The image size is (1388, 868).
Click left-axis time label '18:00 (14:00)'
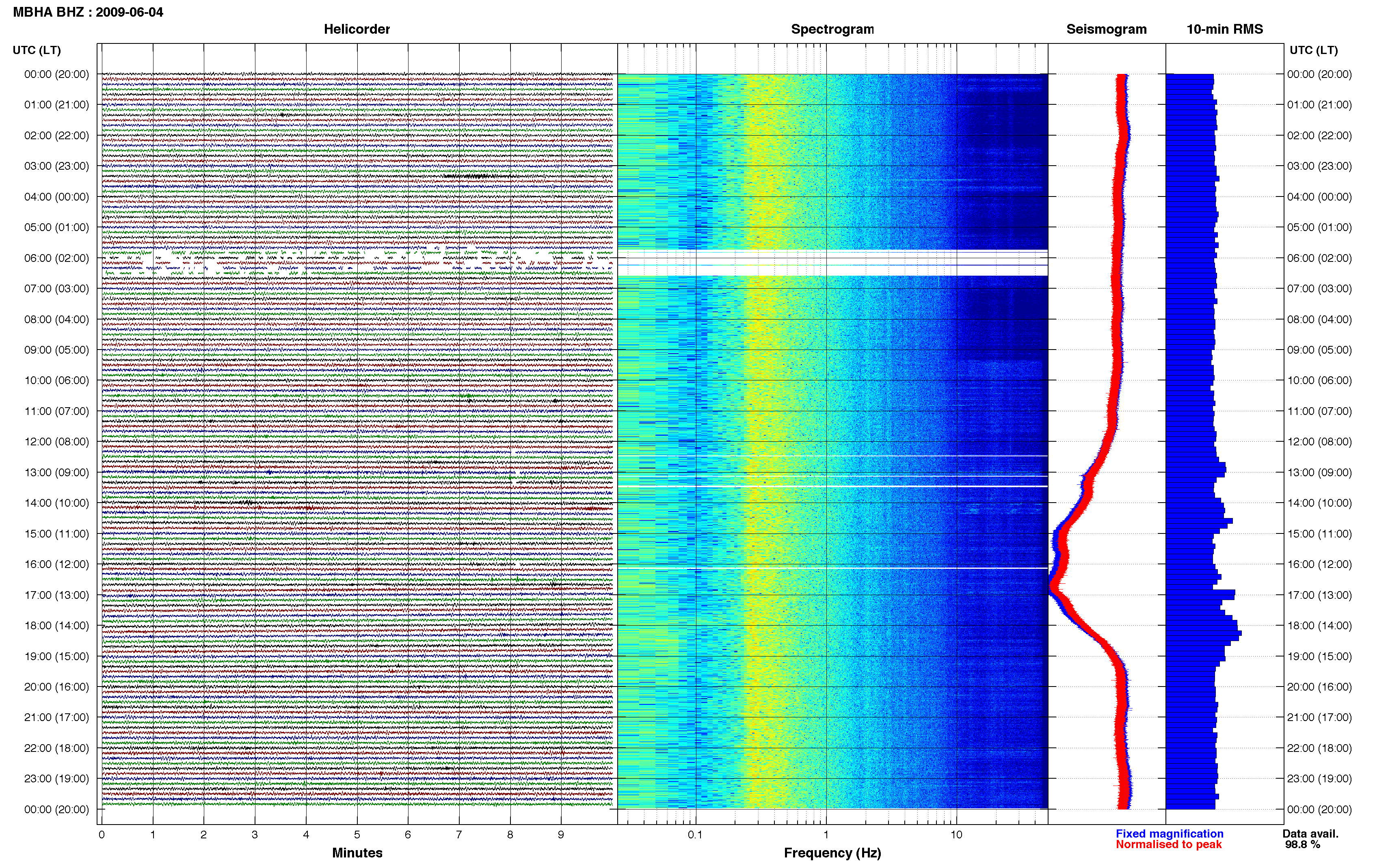pyautogui.click(x=57, y=626)
